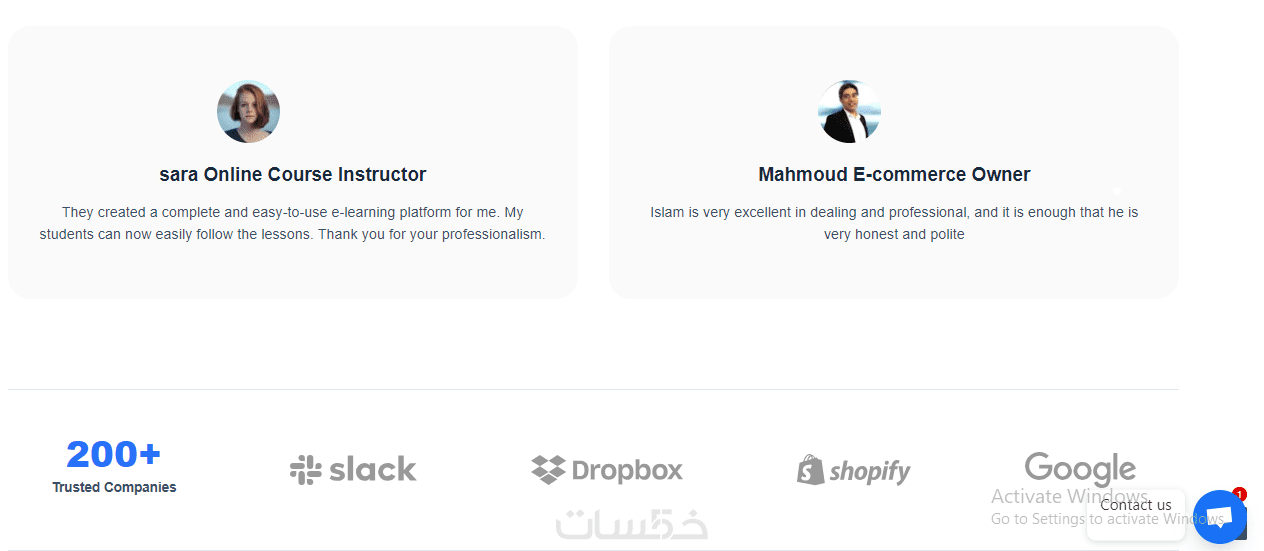Click the Dropbox logo

pos(607,469)
